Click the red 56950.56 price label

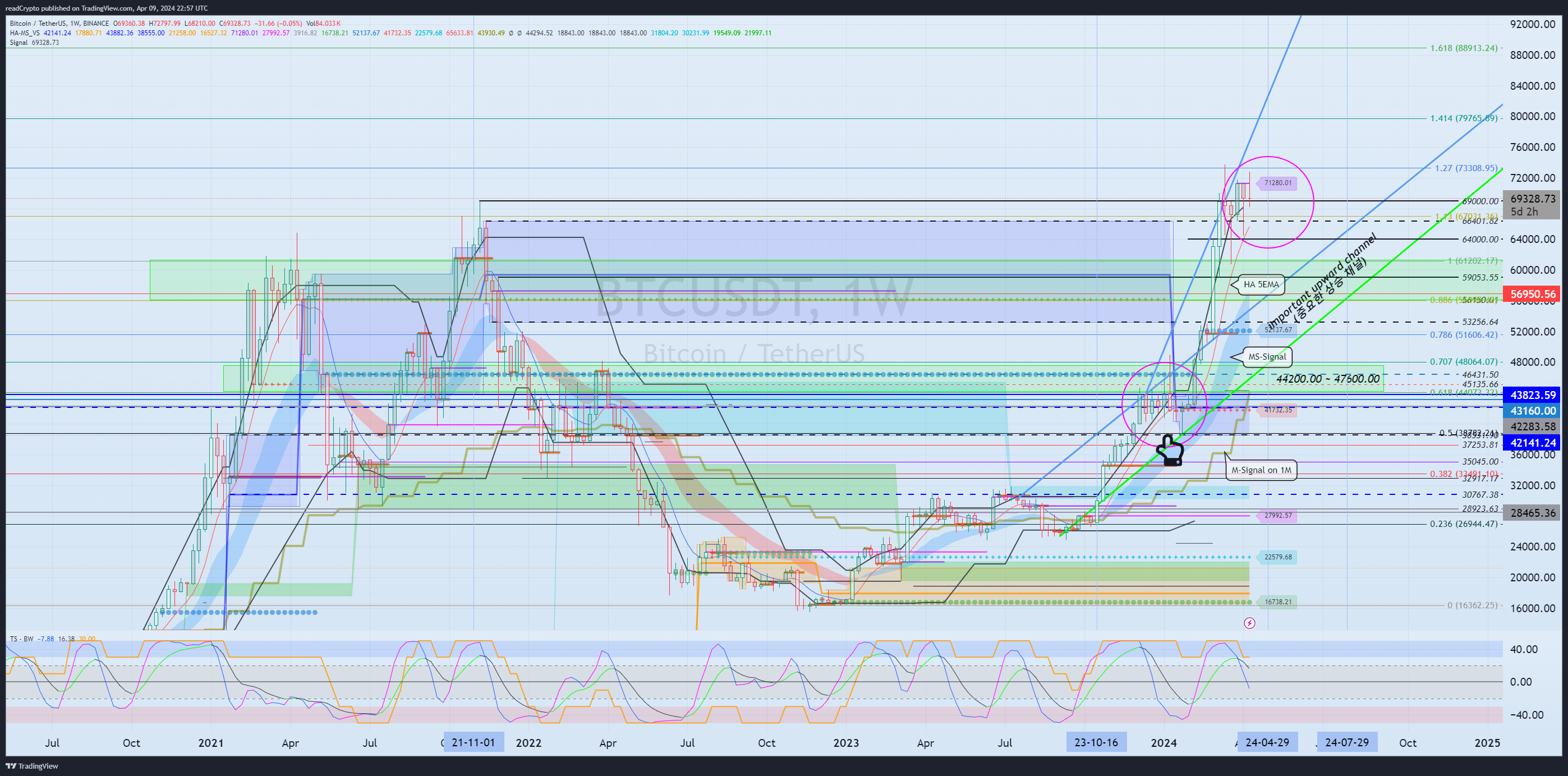click(x=1533, y=294)
